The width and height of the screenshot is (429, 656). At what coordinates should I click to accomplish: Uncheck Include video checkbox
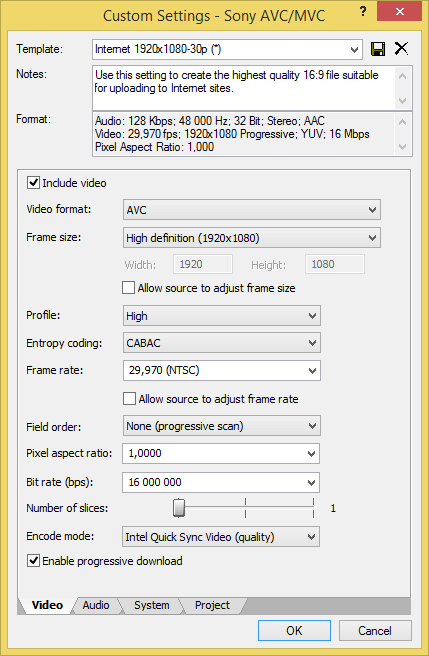pyautogui.click(x=33, y=183)
